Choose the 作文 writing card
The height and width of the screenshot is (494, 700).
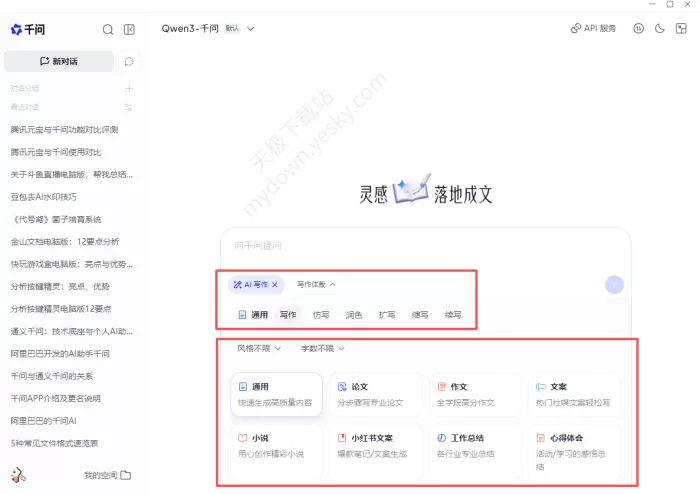(x=475, y=394)
